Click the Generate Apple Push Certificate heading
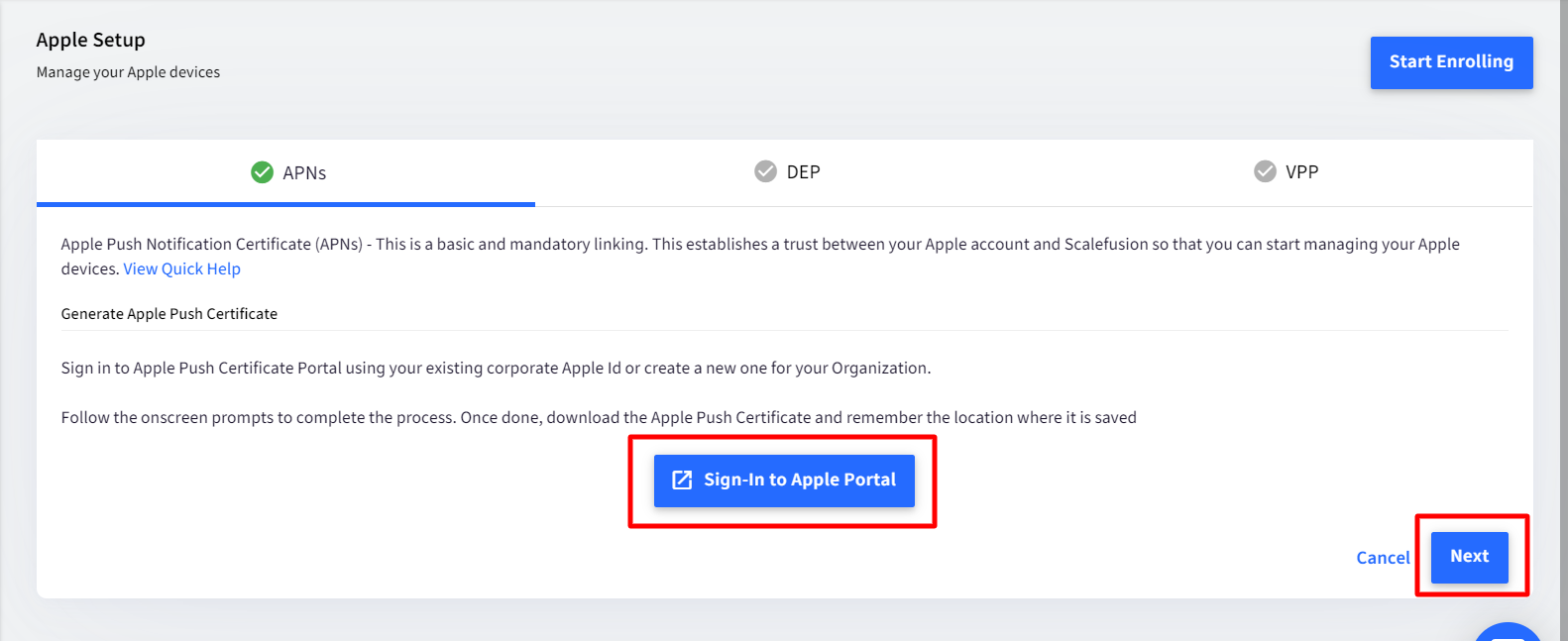The image size is (1568, 641). tap(169, 314)
